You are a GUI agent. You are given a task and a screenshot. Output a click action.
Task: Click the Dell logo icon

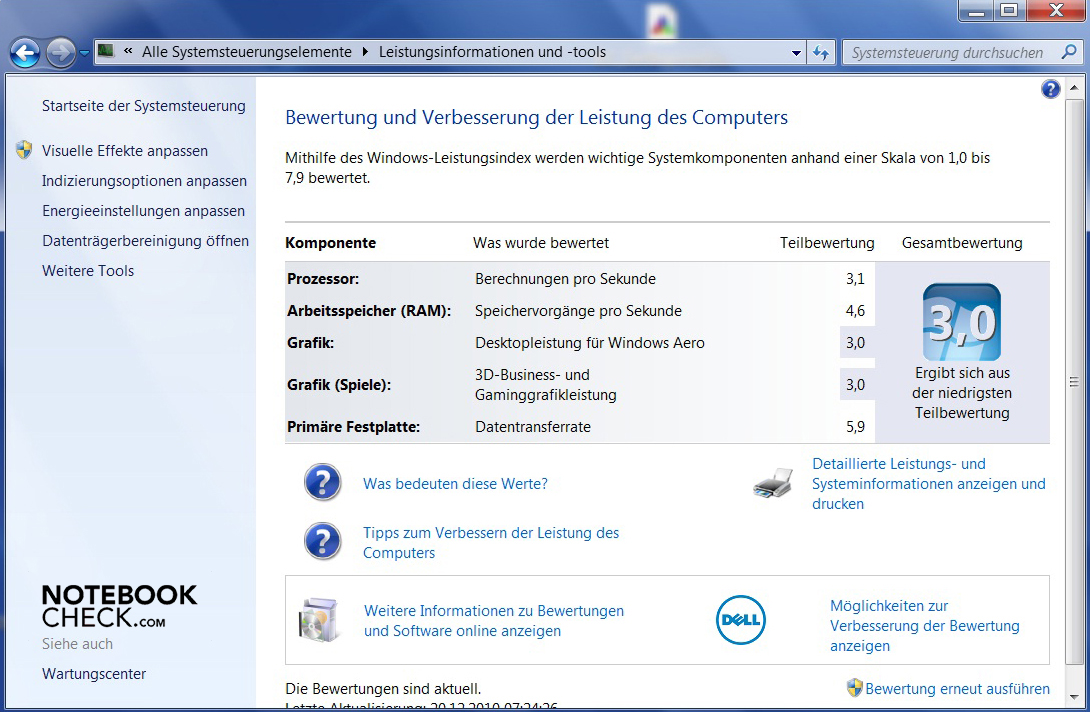click(x=741, y=620)
